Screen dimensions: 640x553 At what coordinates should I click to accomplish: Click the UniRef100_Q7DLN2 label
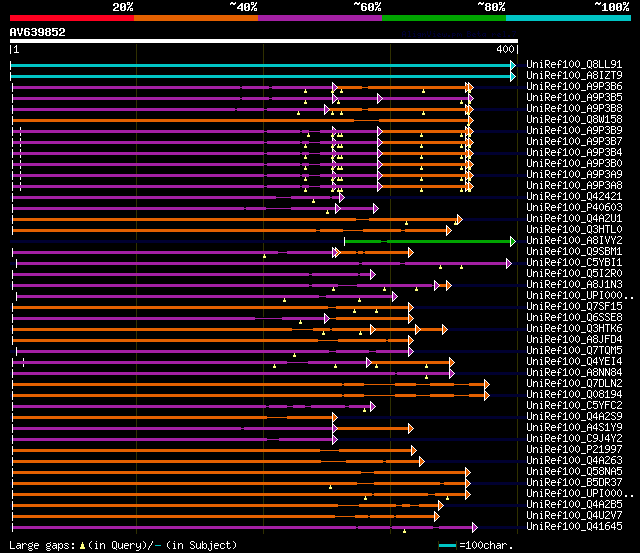(574, 384)
